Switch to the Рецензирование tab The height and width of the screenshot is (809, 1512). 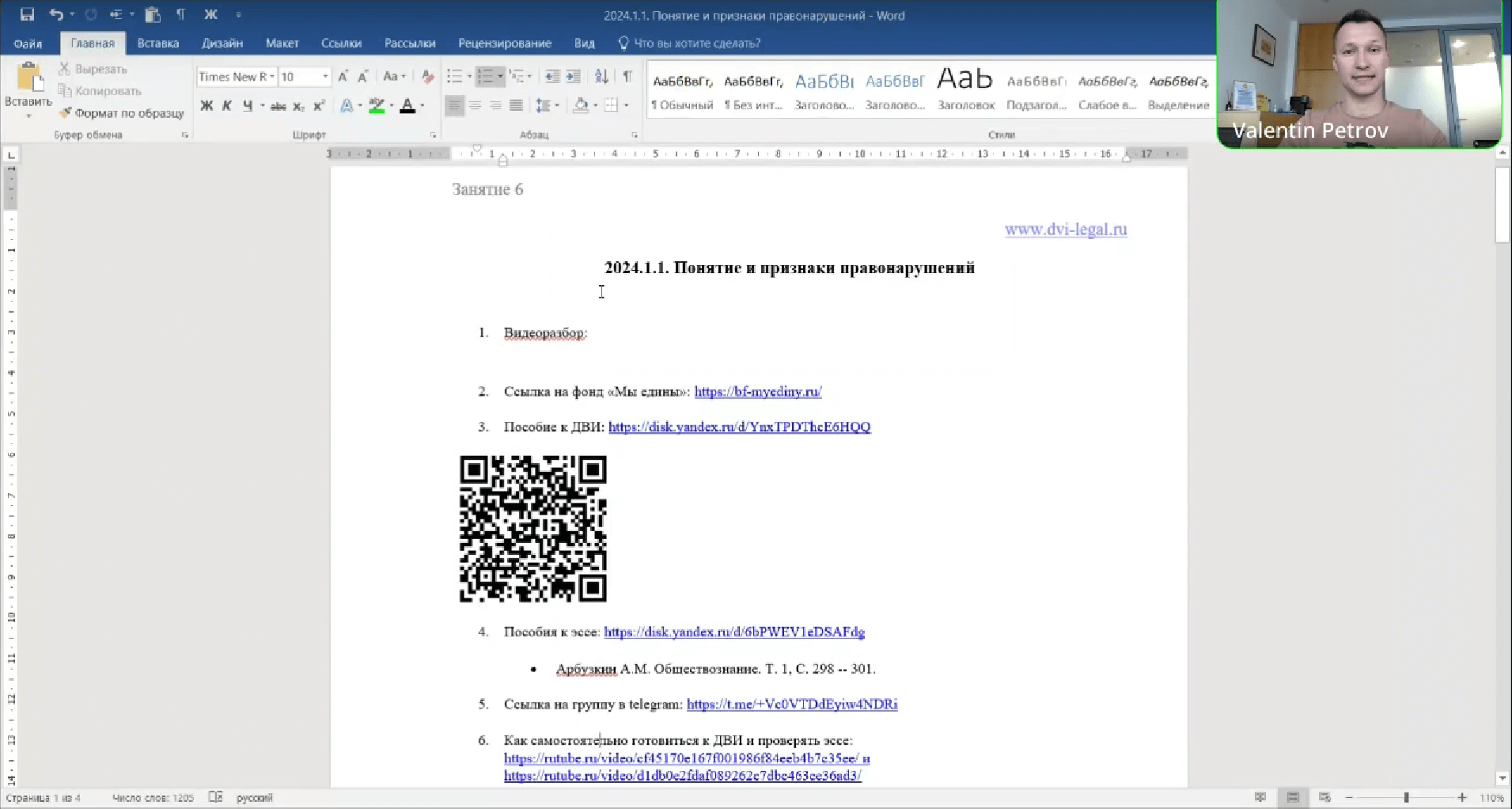[505, 44]
